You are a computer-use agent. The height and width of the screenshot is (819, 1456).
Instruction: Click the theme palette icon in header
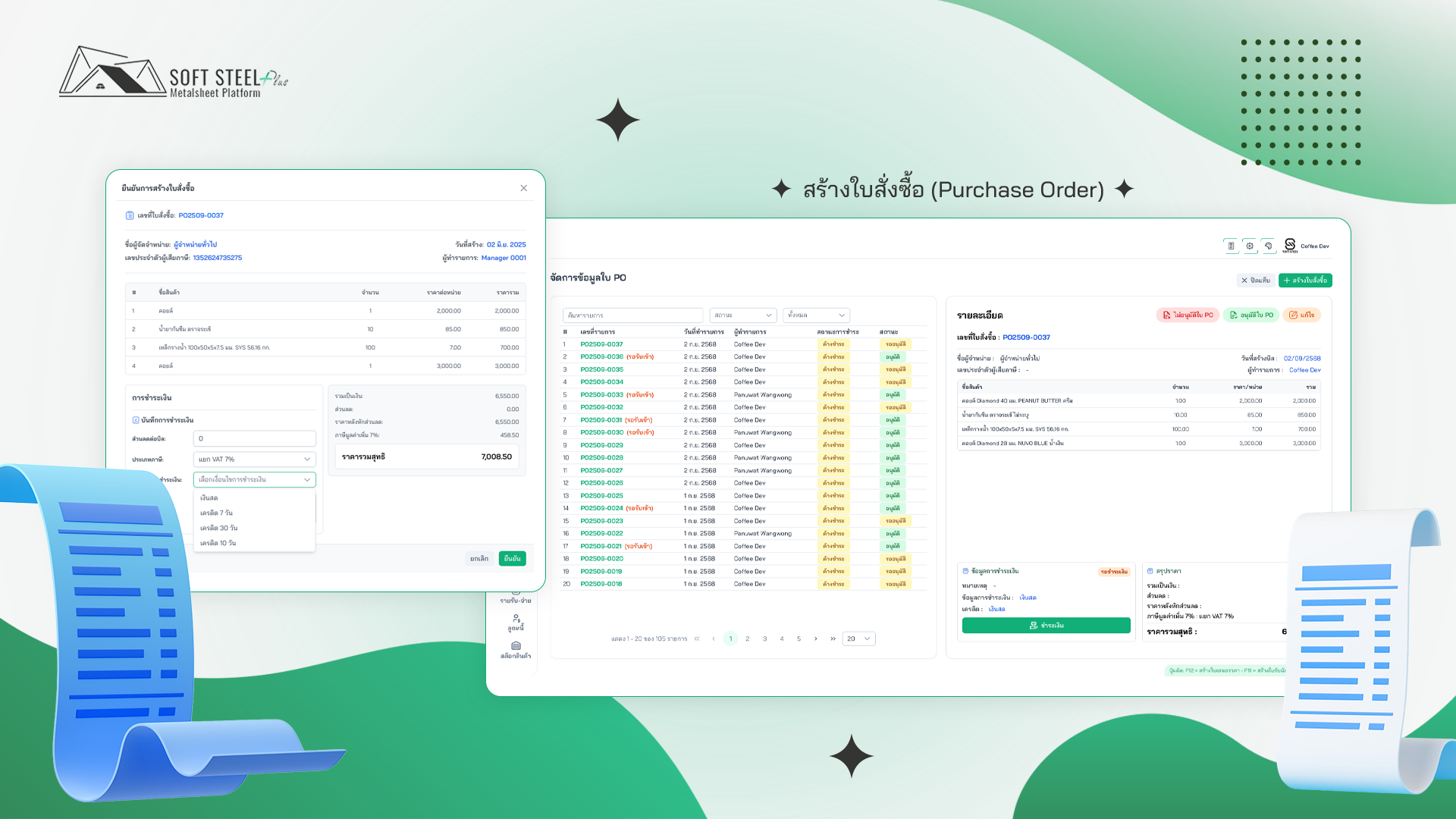pyautogui.click(x=1268, y=246)
